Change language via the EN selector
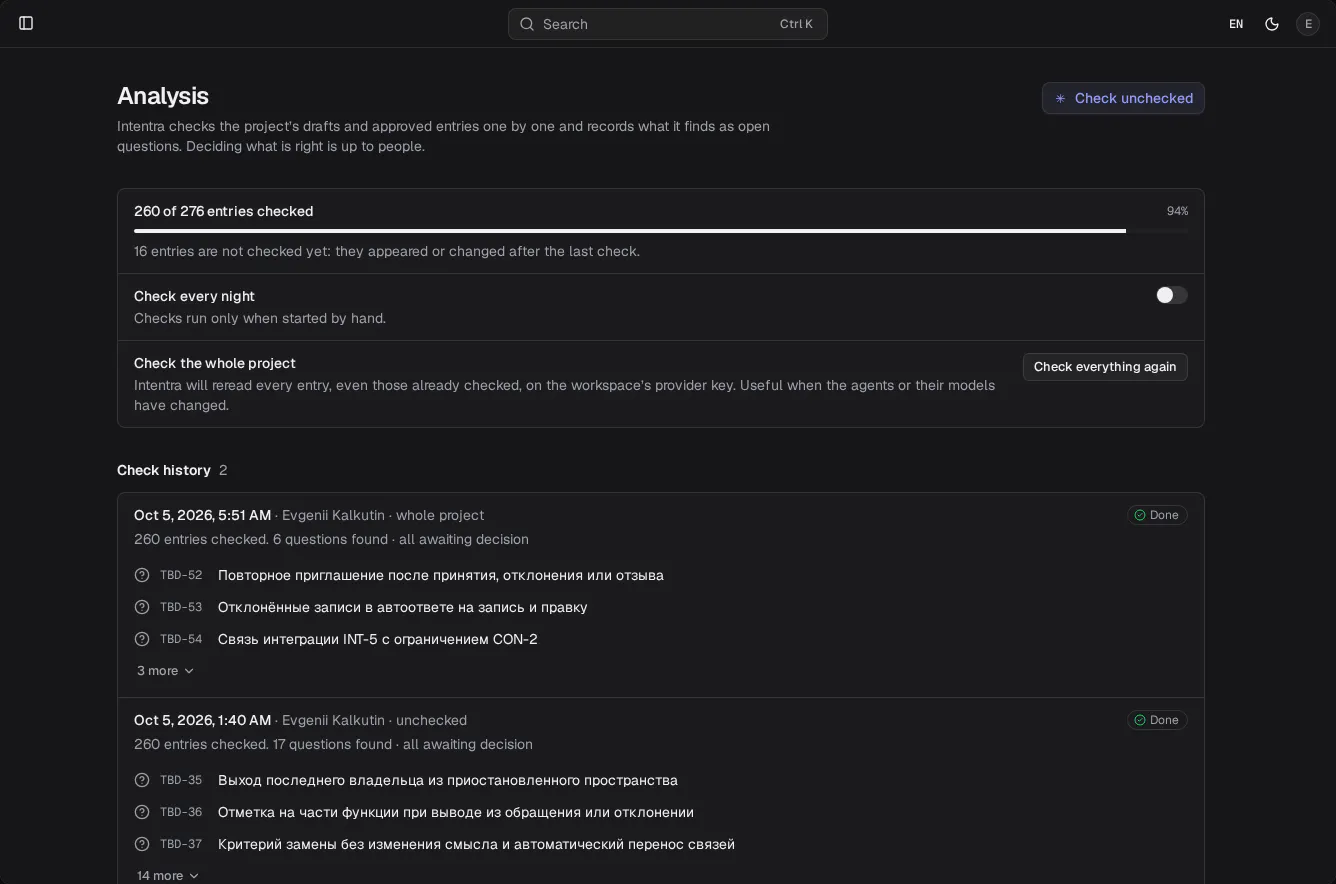This screenshot has width=1336, height=884. pyautogui.click(x=1236, y=24)
